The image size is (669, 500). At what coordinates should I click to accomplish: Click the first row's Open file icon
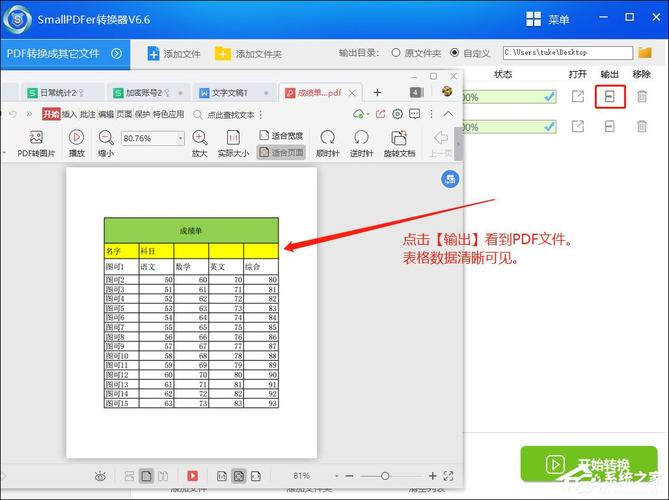(x=578, y=96)
